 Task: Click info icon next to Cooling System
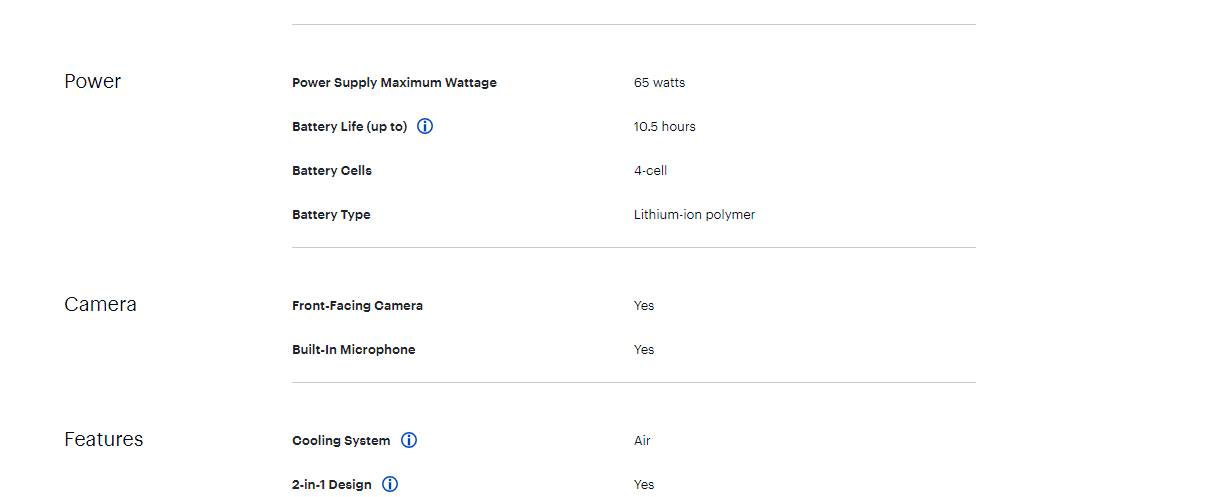pos(409,440)
